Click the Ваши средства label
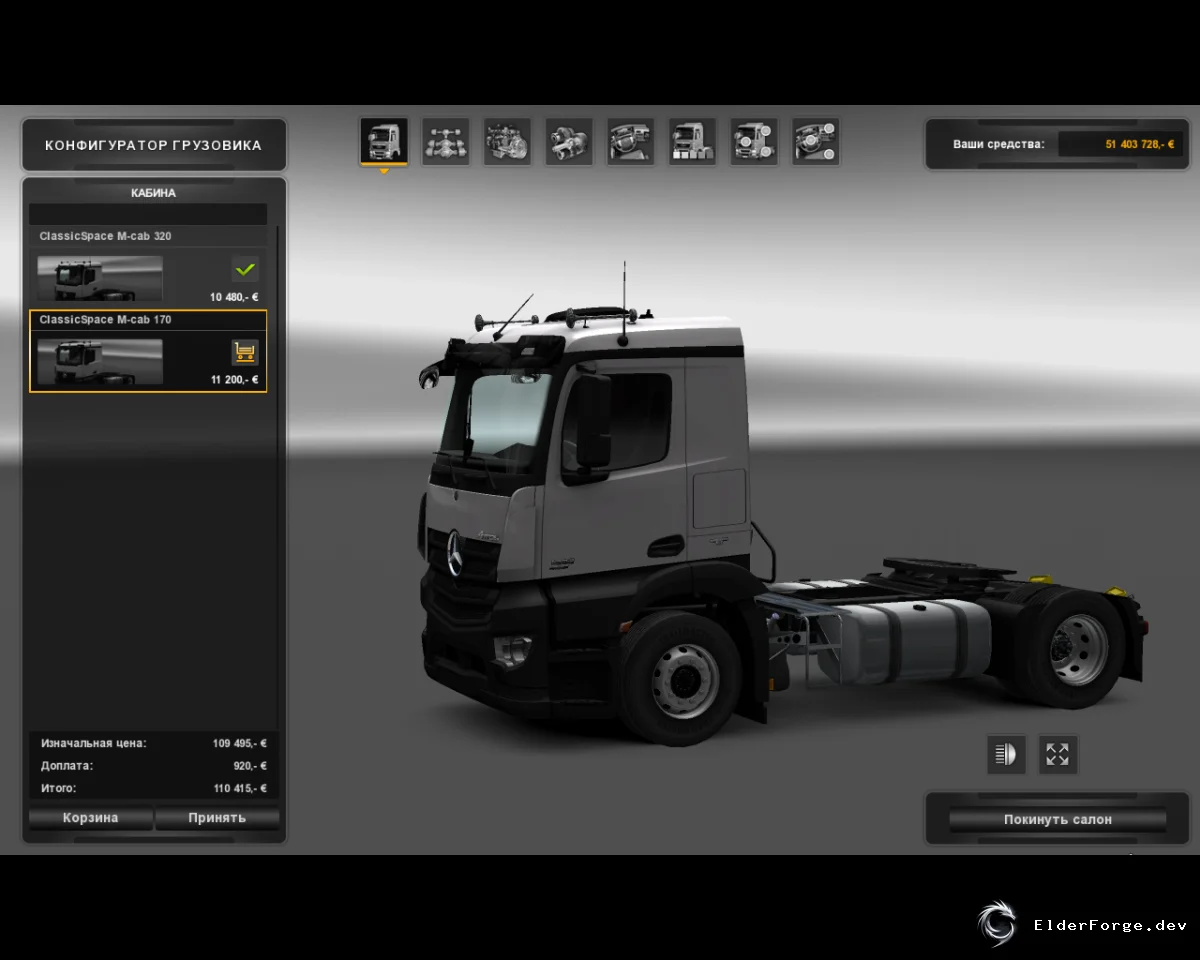 [x=999, y=144]
